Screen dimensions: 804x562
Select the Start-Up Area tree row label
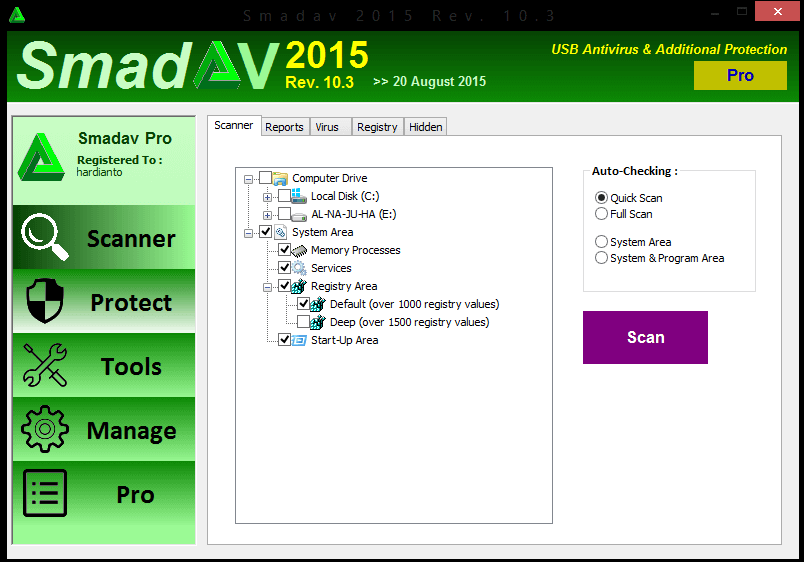click(345, 340)
